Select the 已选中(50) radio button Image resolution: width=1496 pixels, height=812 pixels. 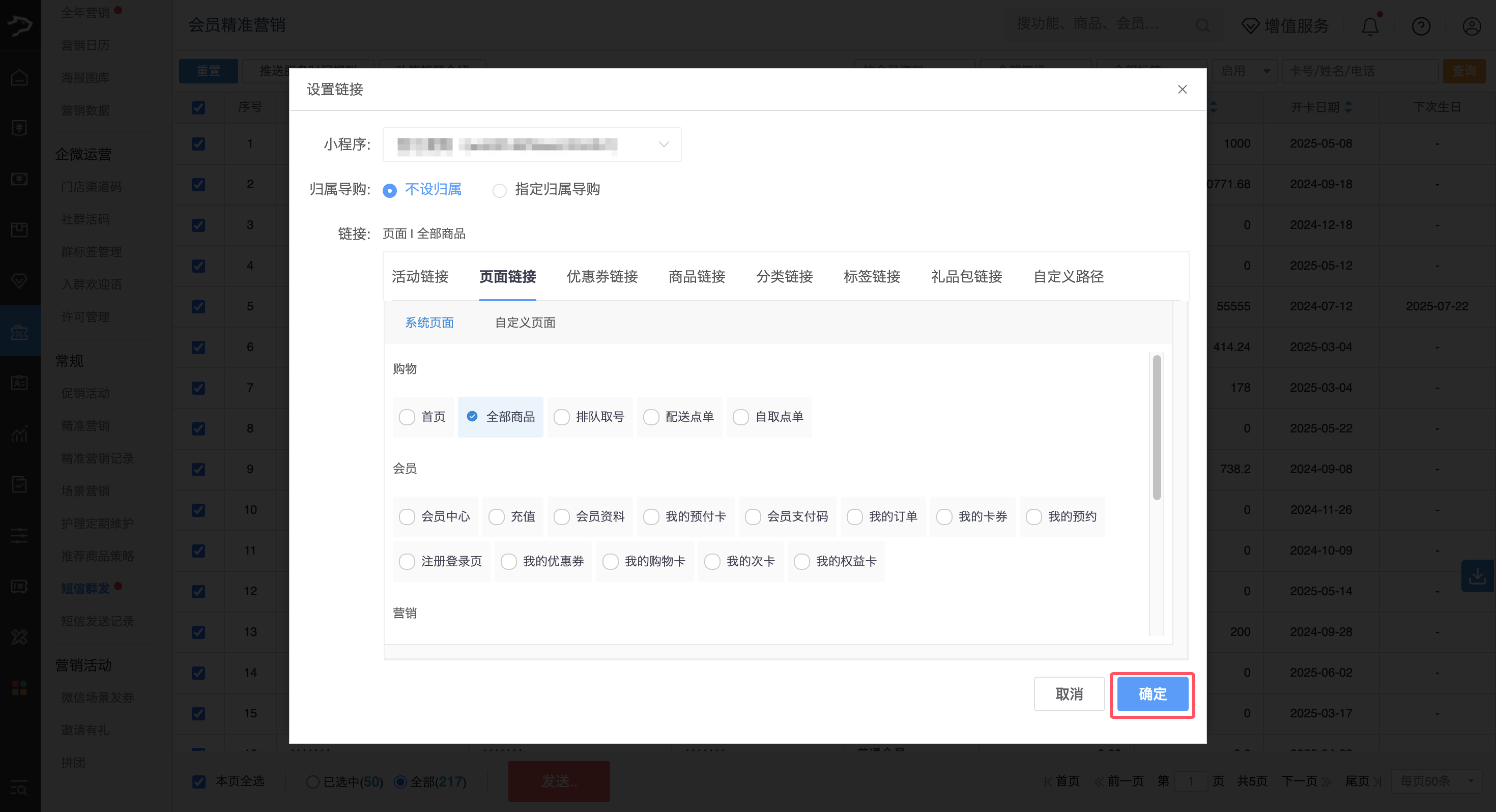312,782
